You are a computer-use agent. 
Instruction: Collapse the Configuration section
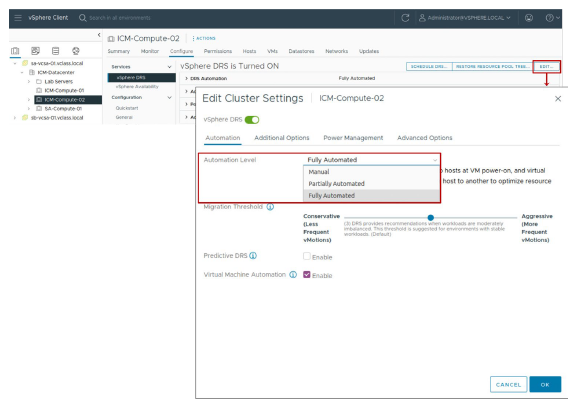pyautogui.click(x=169, y=97)
